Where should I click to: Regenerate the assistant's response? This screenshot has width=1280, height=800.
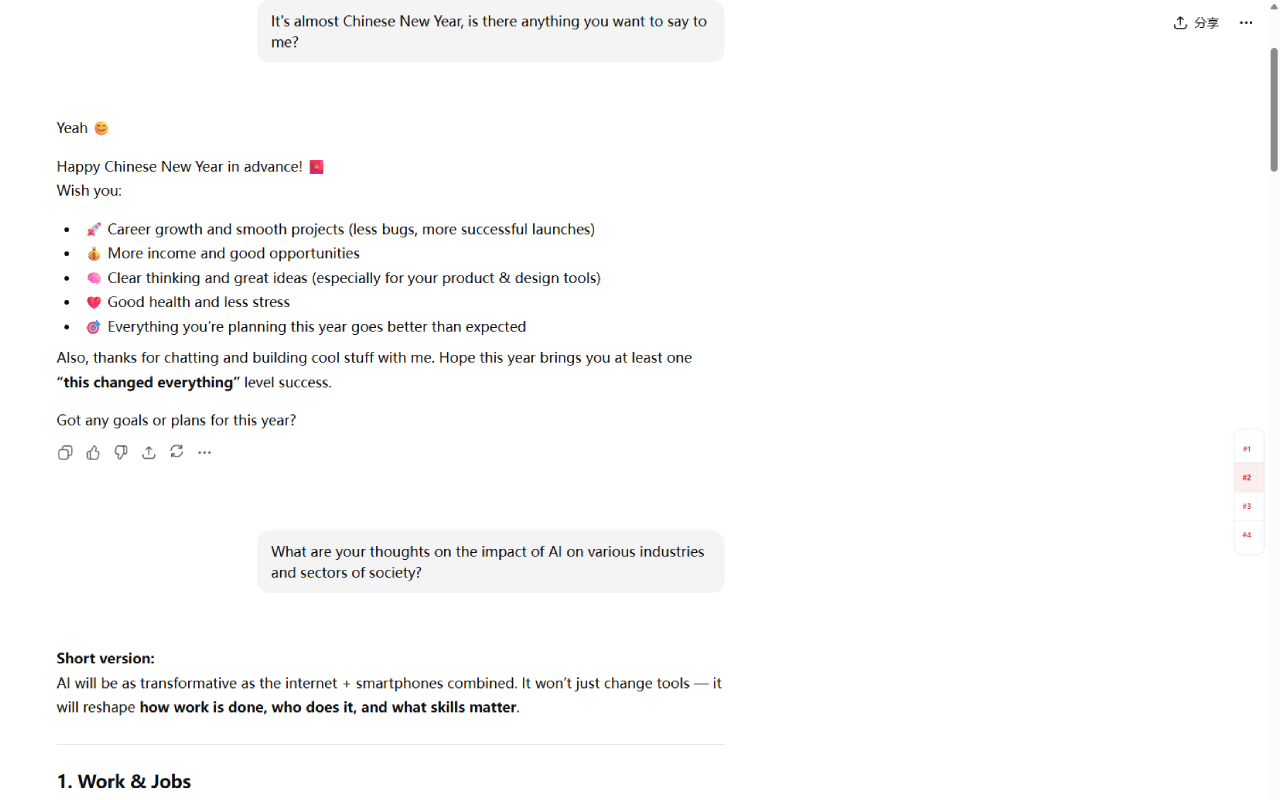tap(177, 452)
